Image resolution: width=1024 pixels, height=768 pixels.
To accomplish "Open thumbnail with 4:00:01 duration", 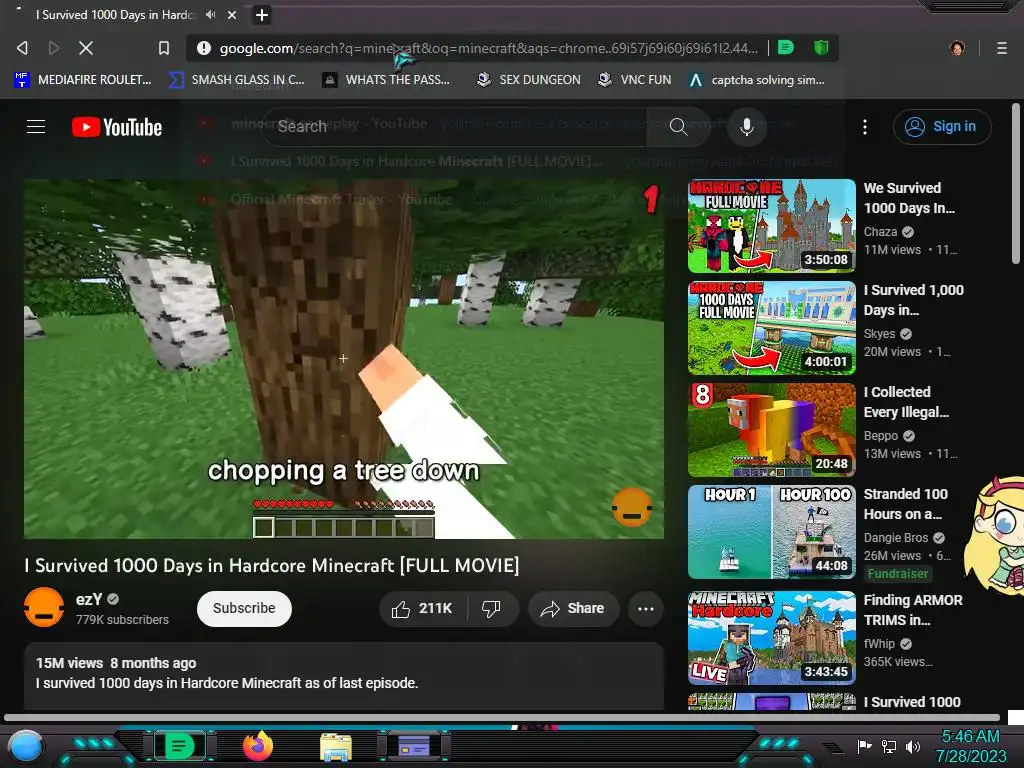I will coord(771,328).
